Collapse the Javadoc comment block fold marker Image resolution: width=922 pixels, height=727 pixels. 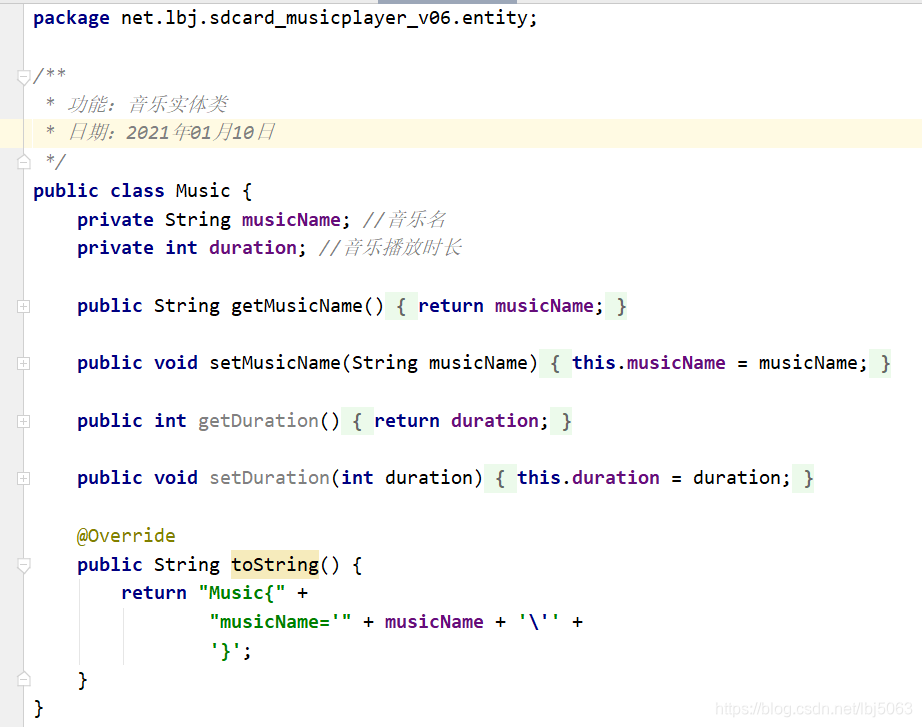[24, 77]
